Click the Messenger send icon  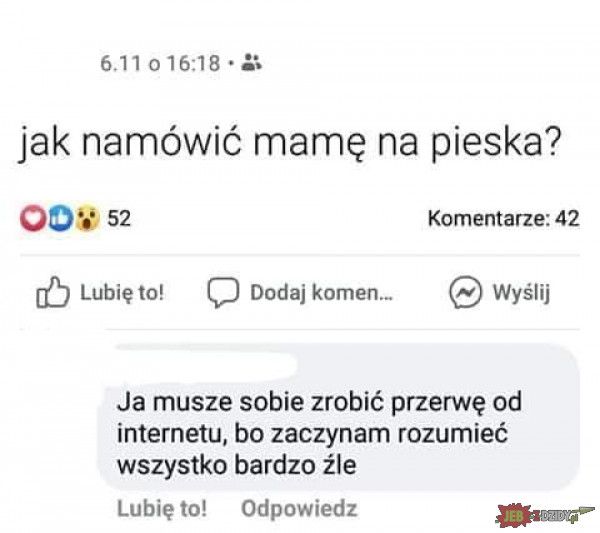[x=465, y=292]
